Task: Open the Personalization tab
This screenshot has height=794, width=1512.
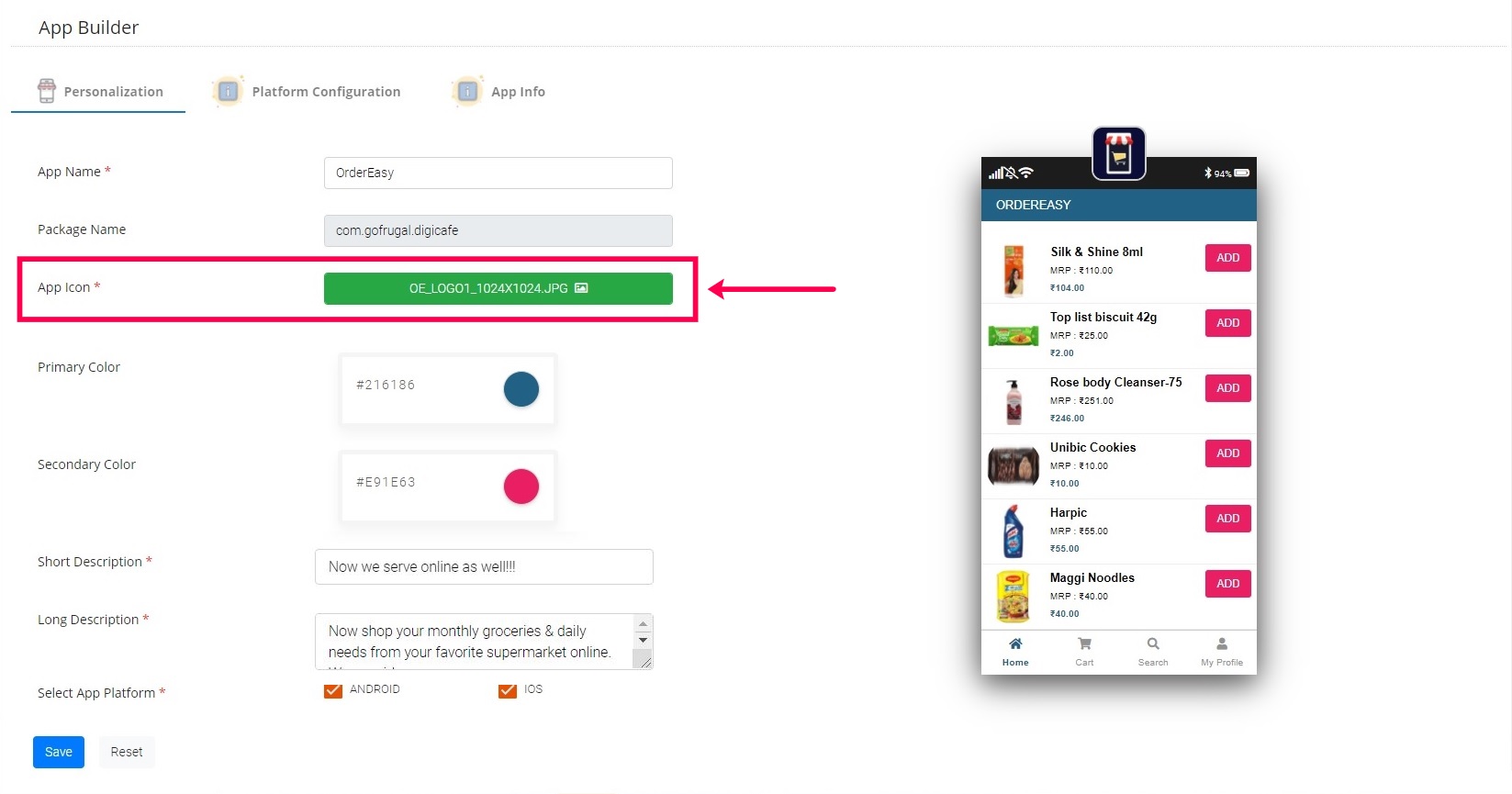Action: 113,92
